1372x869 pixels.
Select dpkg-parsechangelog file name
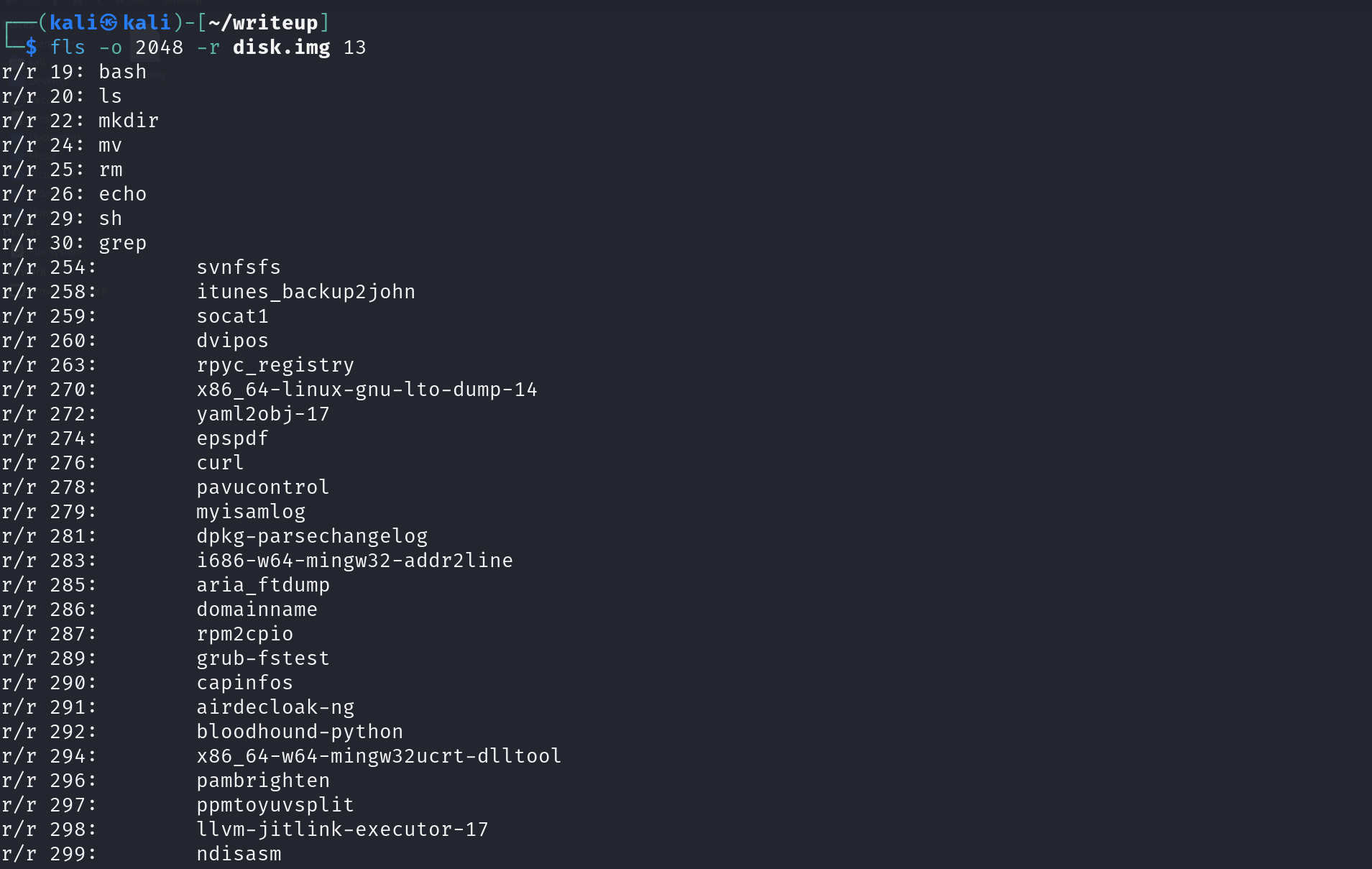point(312,536)
